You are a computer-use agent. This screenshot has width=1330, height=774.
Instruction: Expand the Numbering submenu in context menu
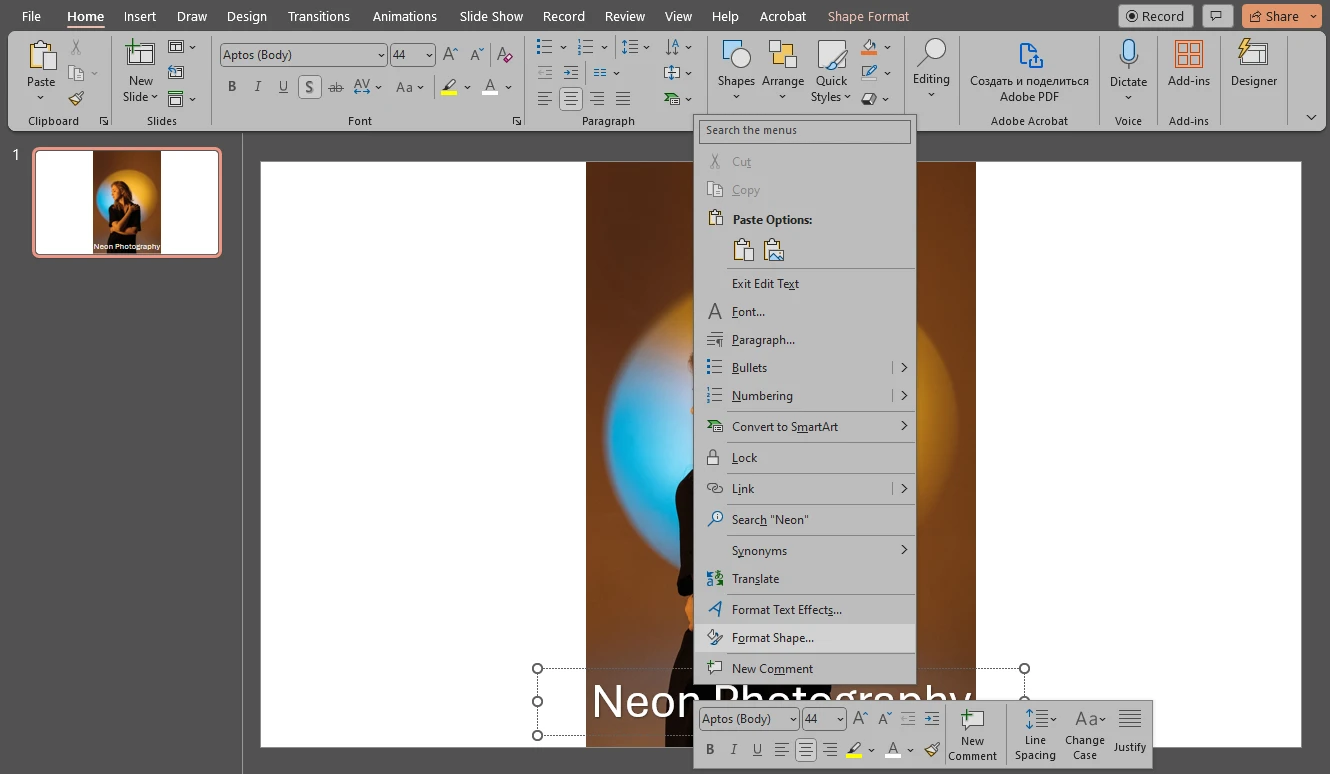[902, 395]
